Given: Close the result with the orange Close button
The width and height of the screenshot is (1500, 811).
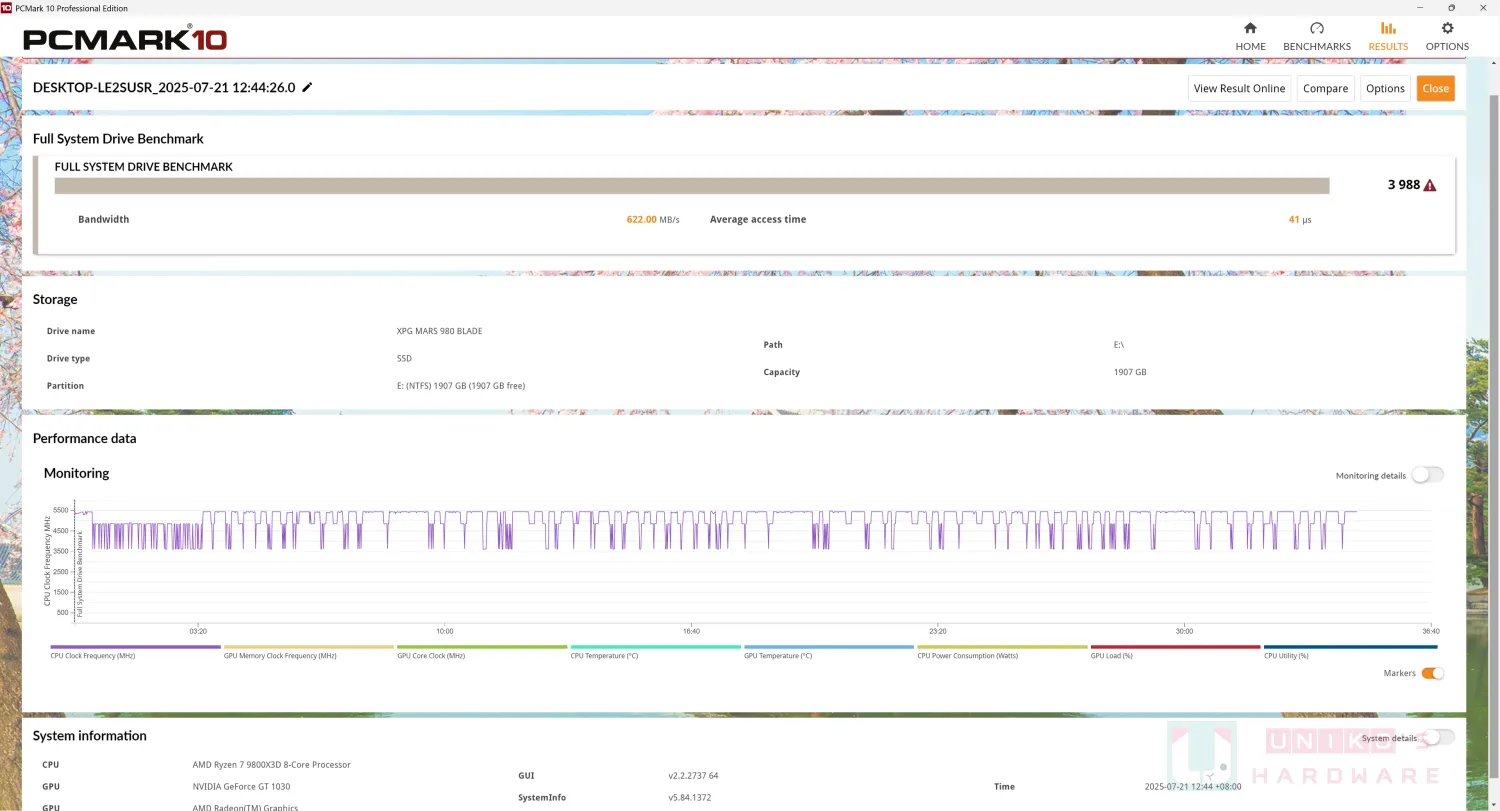Looking at the screenshot, I should coord(1435,88).
